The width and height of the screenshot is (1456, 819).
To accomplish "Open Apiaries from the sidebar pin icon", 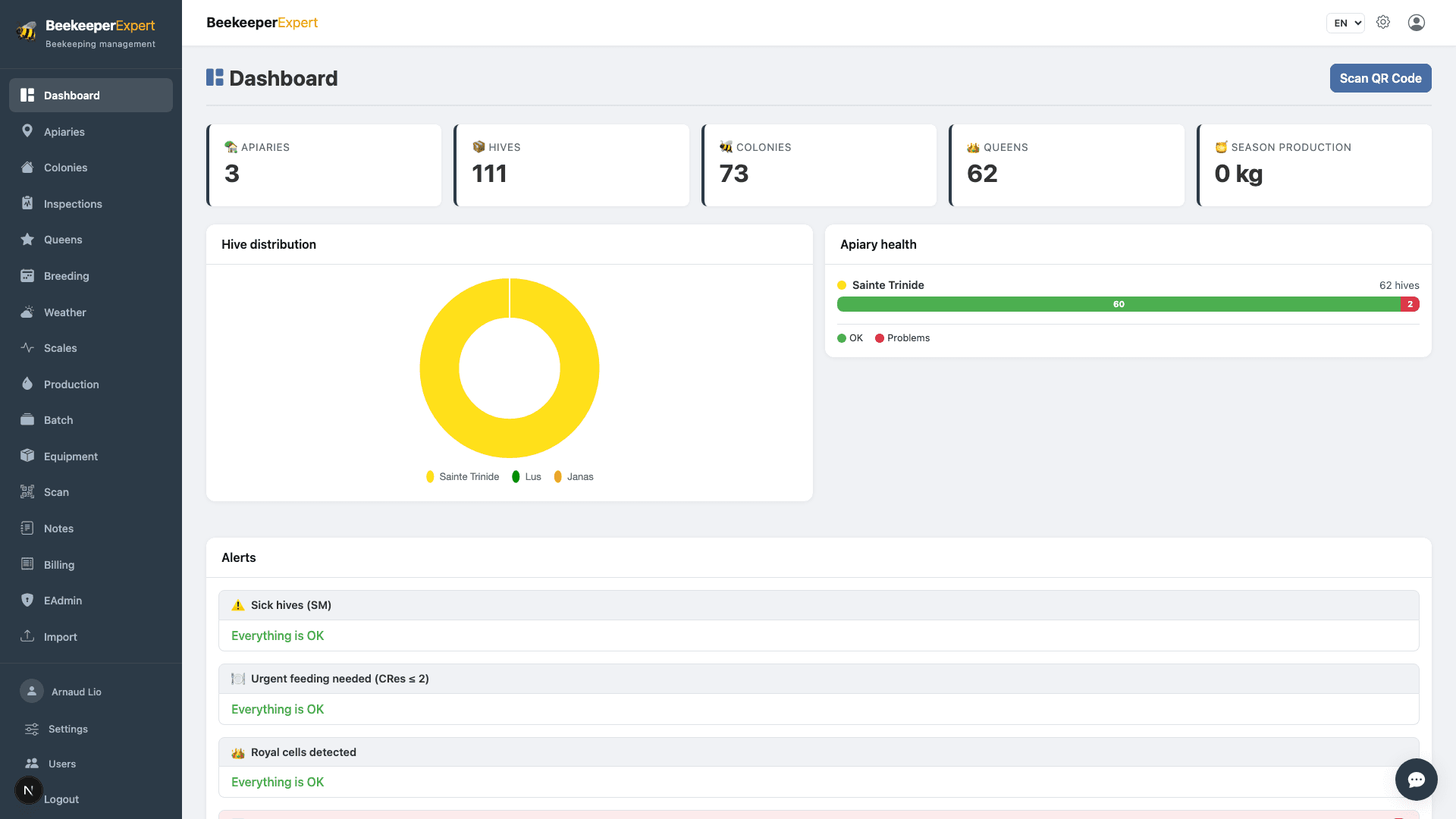I will [x=27, y=131].
